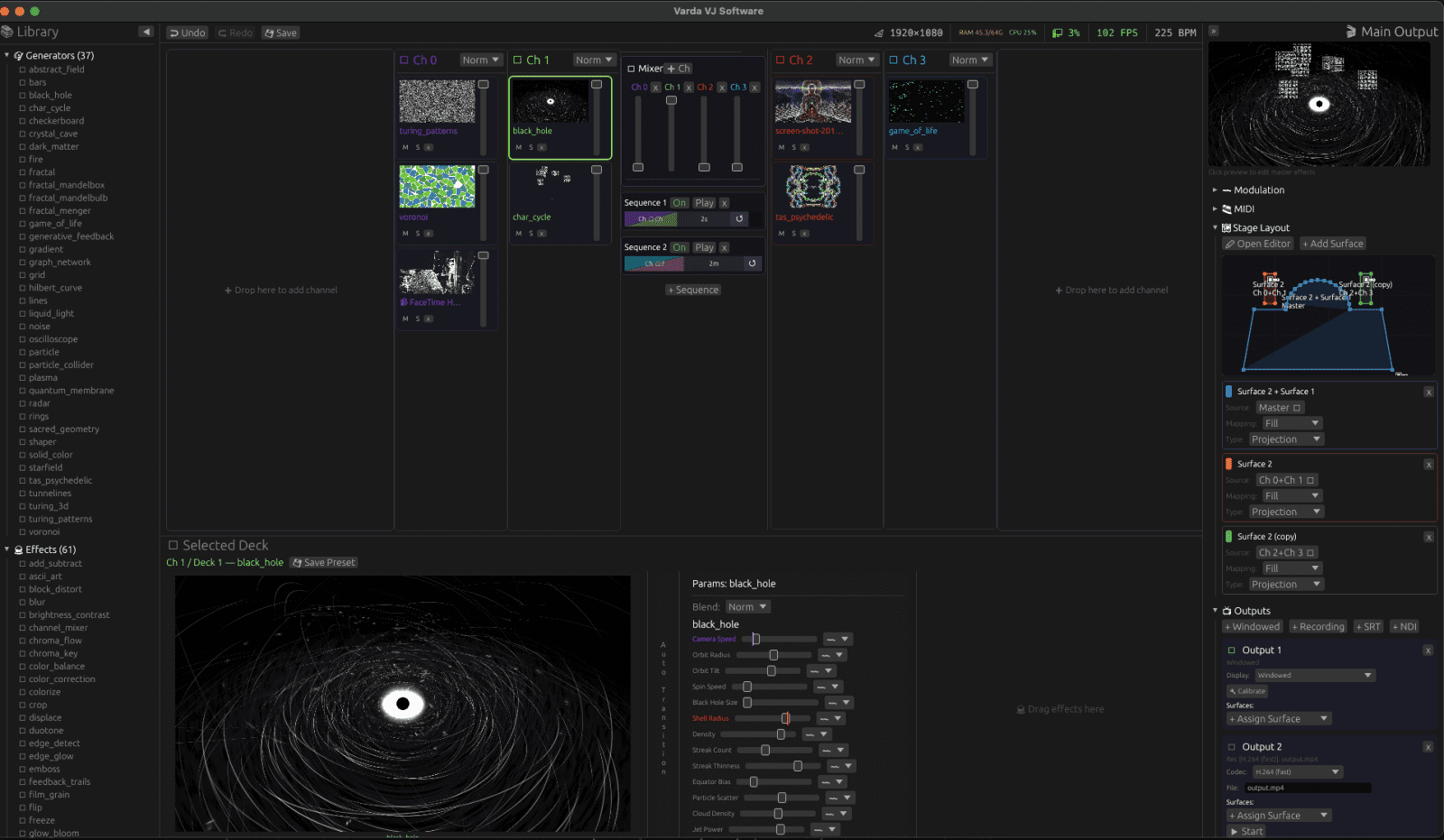Save the project with the Save icon

[x=281, y=32]
